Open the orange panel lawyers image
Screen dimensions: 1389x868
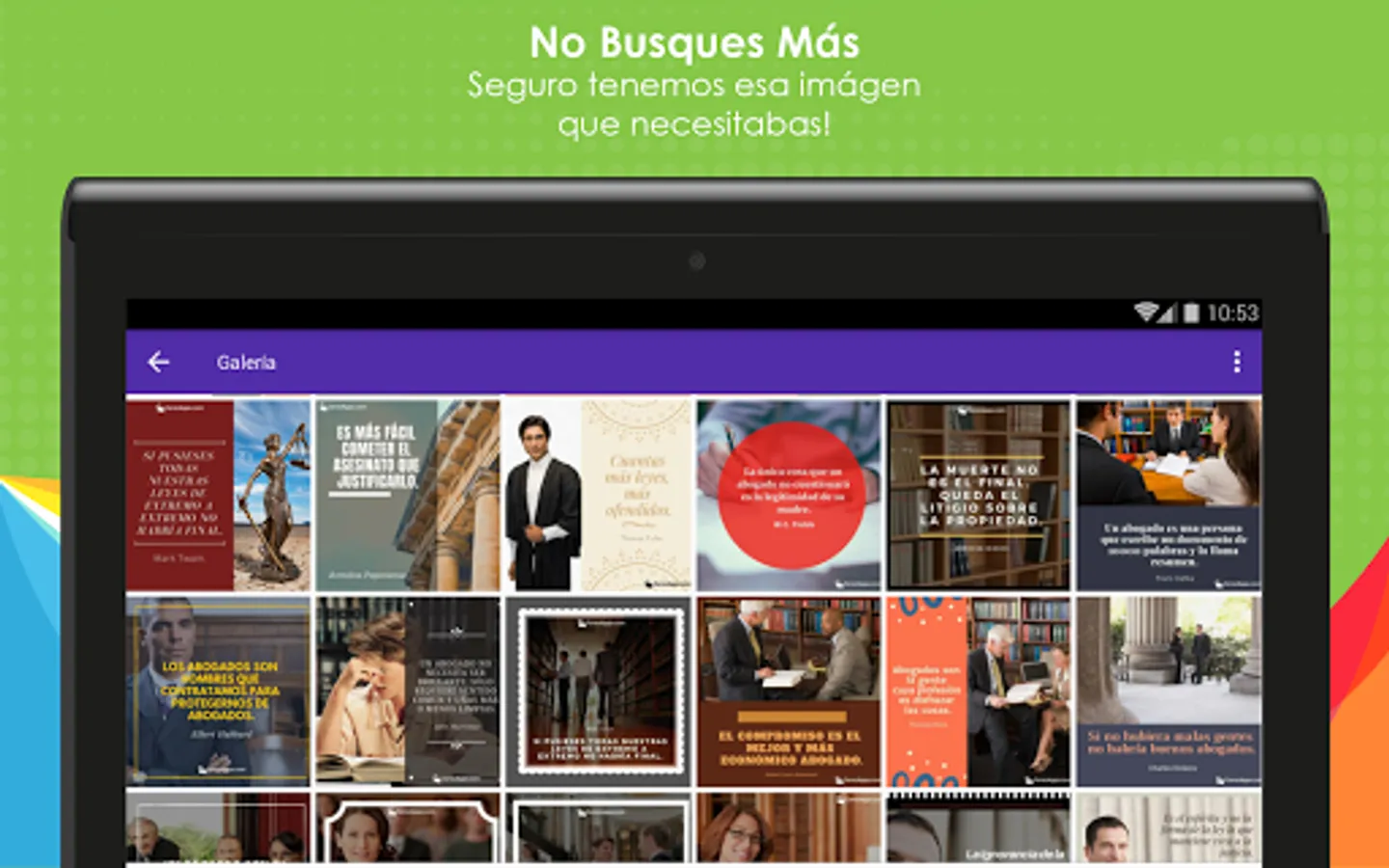[979, 692]
